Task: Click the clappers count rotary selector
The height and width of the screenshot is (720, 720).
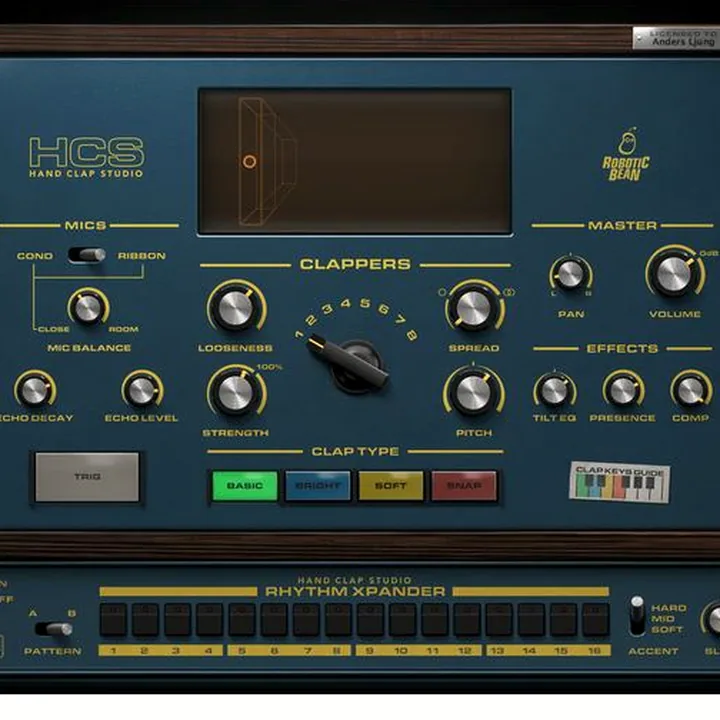Action: pyautogui.click(x=354, y=364)
